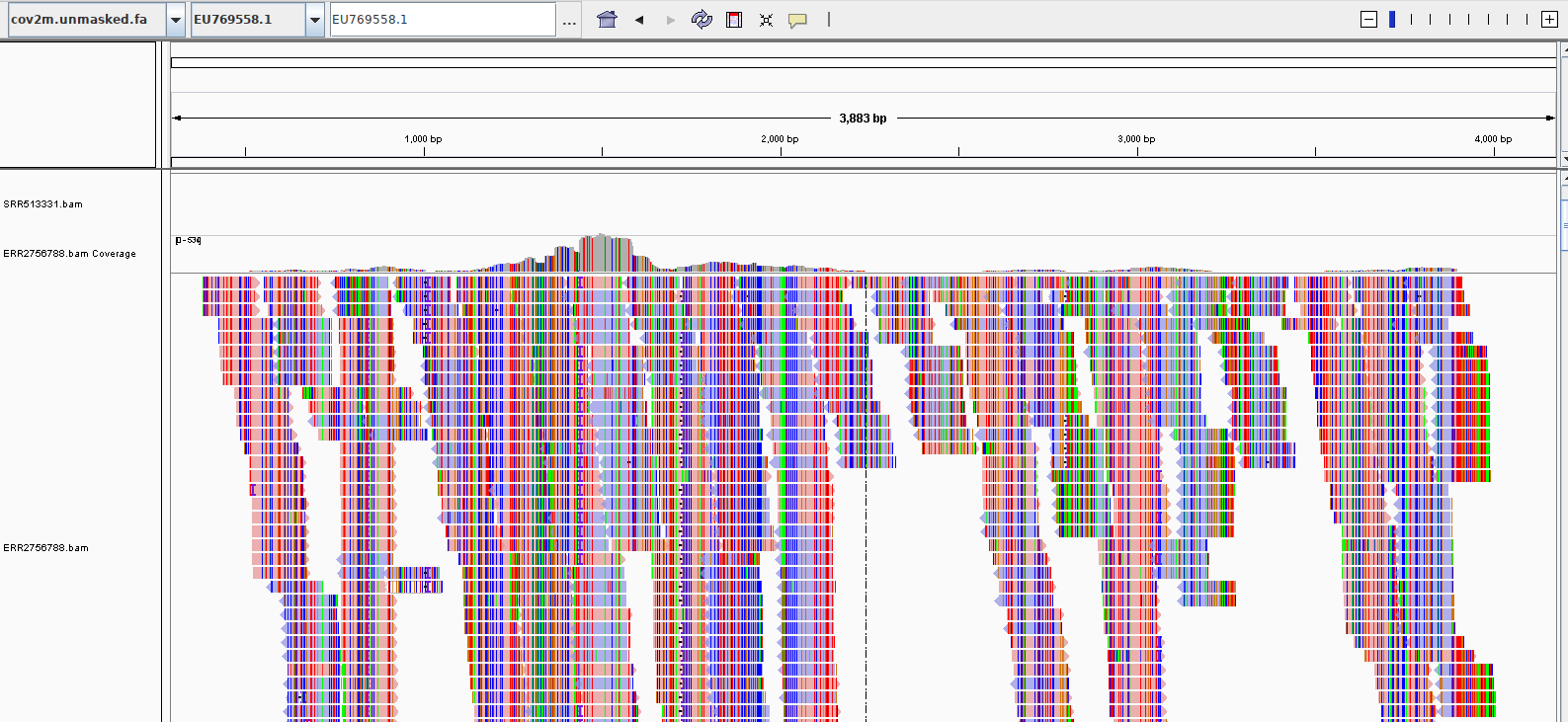Open the cov2m.unmasked.fa genome dropdown
The image size is (1568, 722).
pos(96,20)
